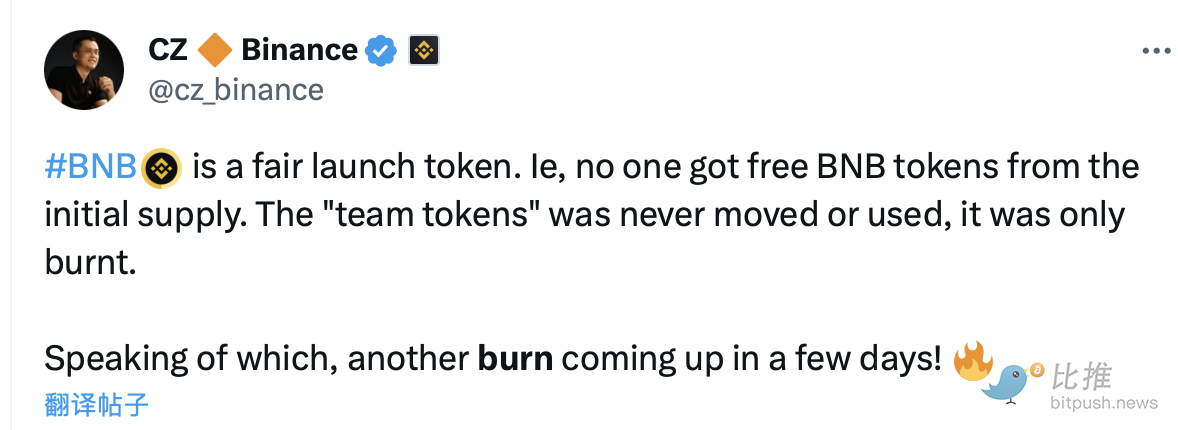
Task: Click the display name "CZ"
Action: point(168,49)
